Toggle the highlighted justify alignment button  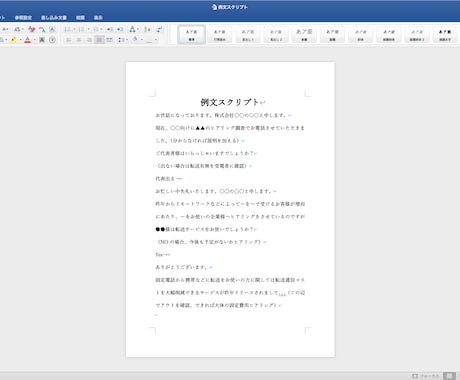pos(99,40)
